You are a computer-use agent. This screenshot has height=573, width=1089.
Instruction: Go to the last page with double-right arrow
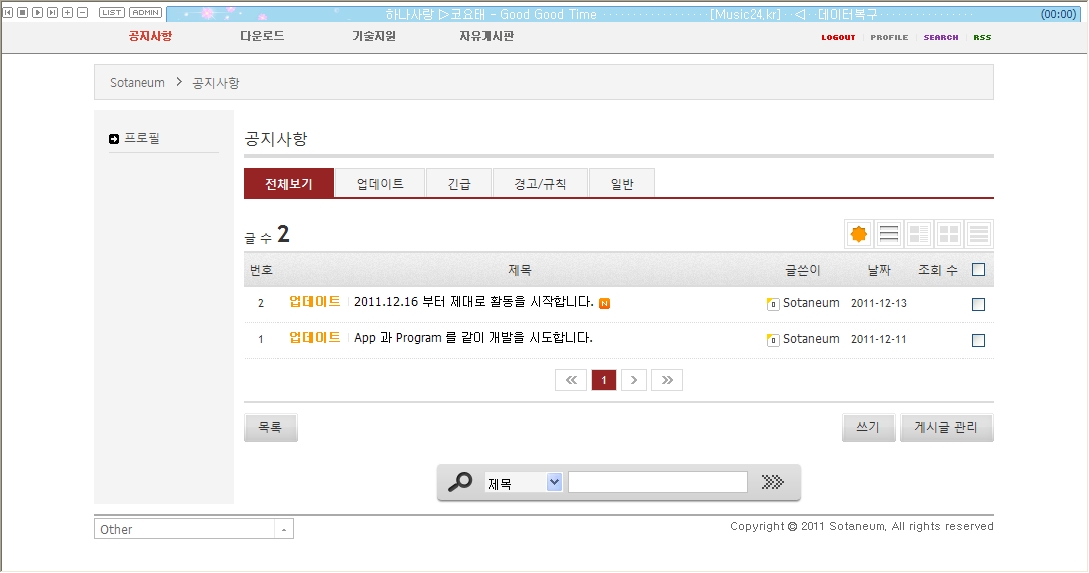point(667,380)
